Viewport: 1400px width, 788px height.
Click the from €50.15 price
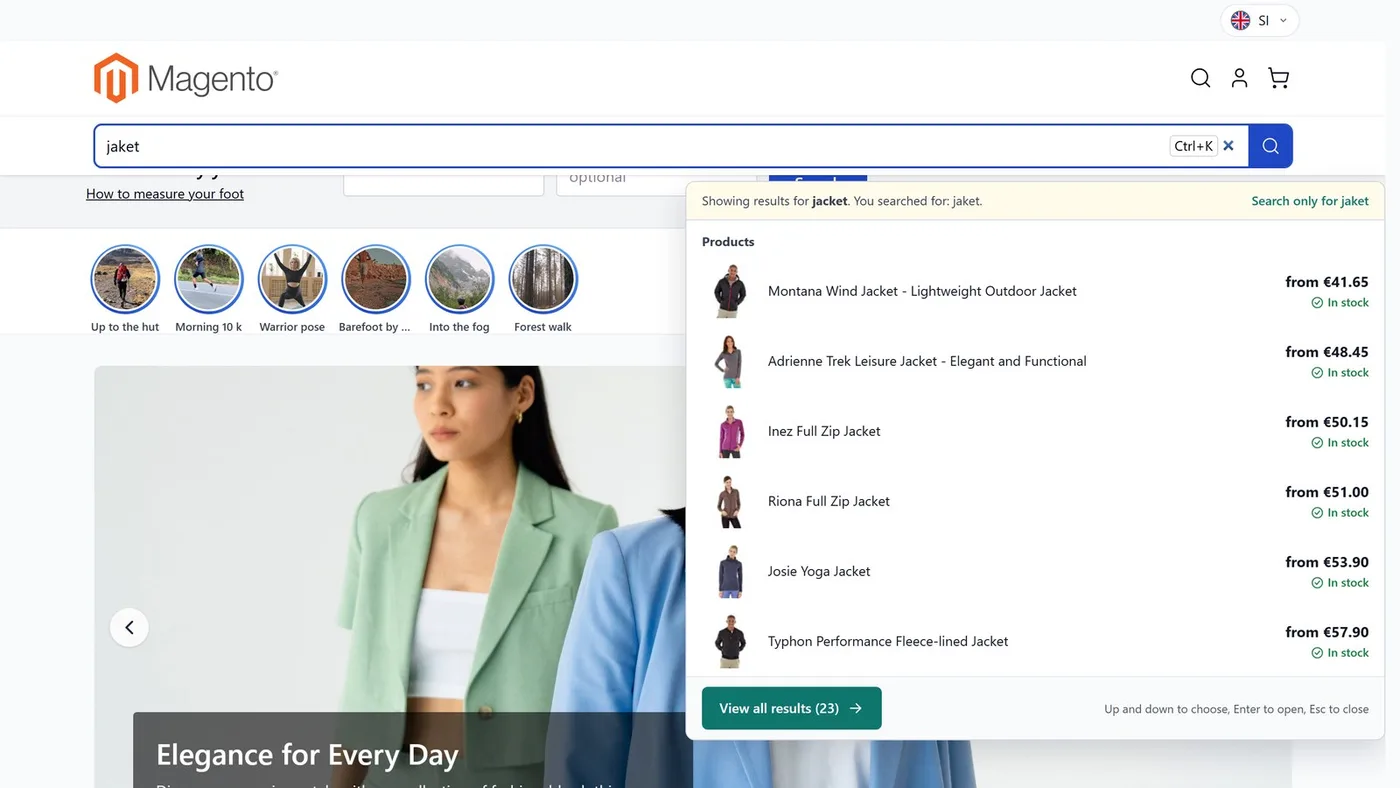1327,422
